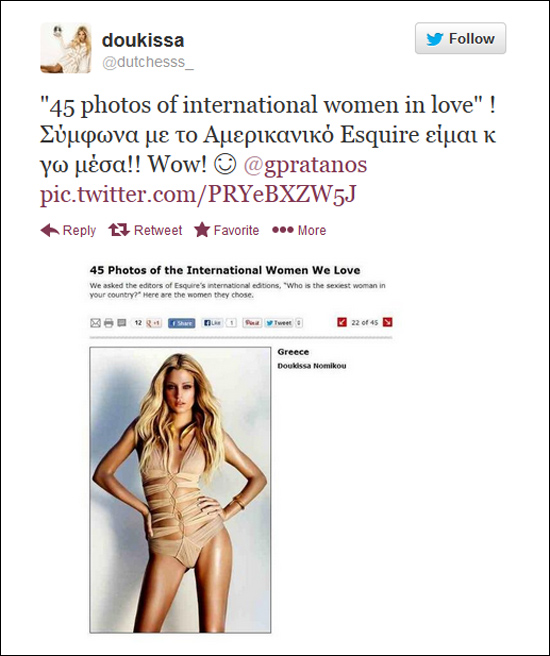This screenshot has height=656, width=550.
Task: Reply to this tweet
Action: coord(68,230)
